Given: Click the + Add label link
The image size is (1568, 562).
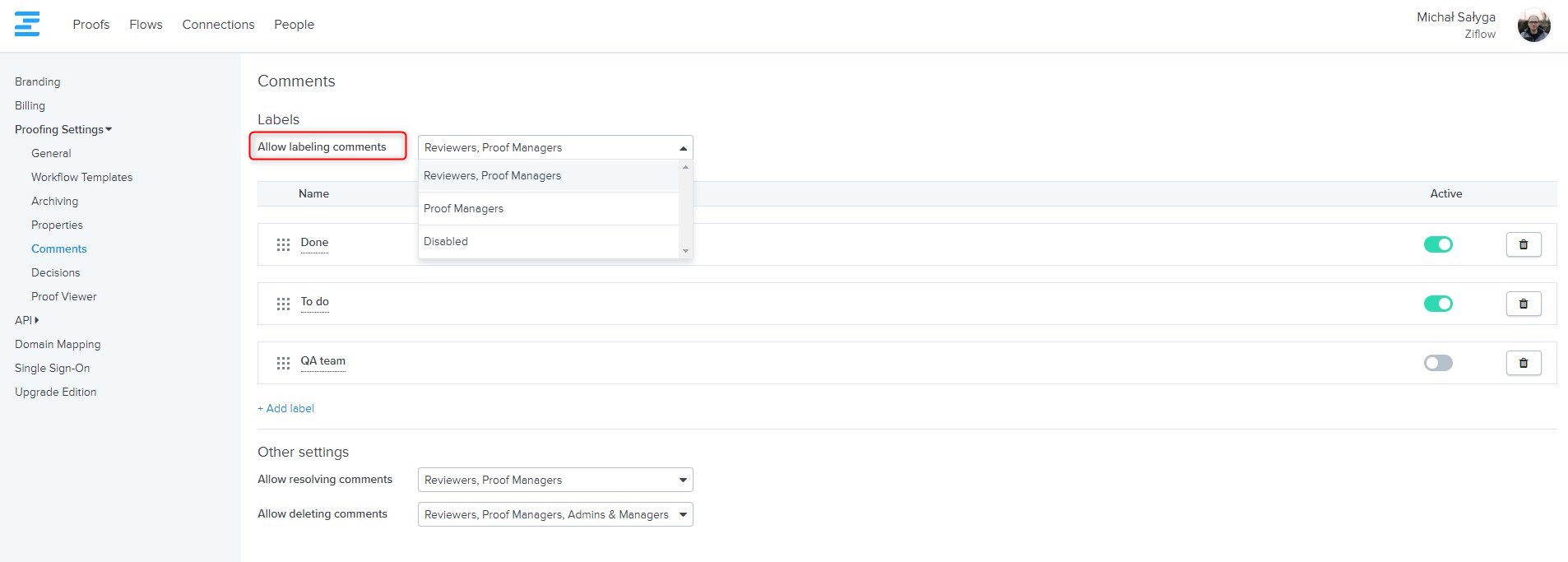Looking at the screenshot, I should pyautogui.click(x=285, y=408).
